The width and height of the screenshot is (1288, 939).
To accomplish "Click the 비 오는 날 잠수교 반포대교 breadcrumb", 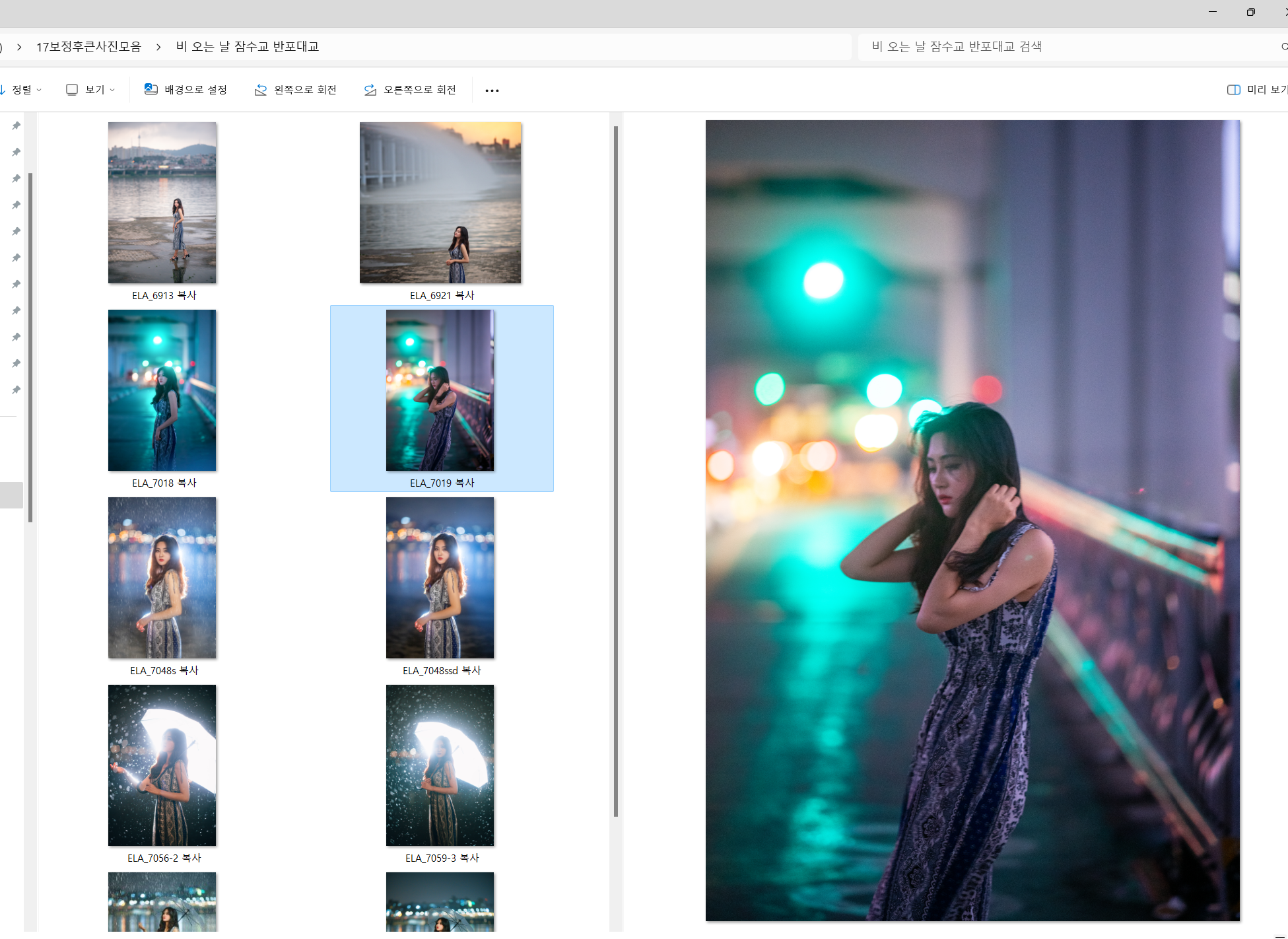I will 248,47.
